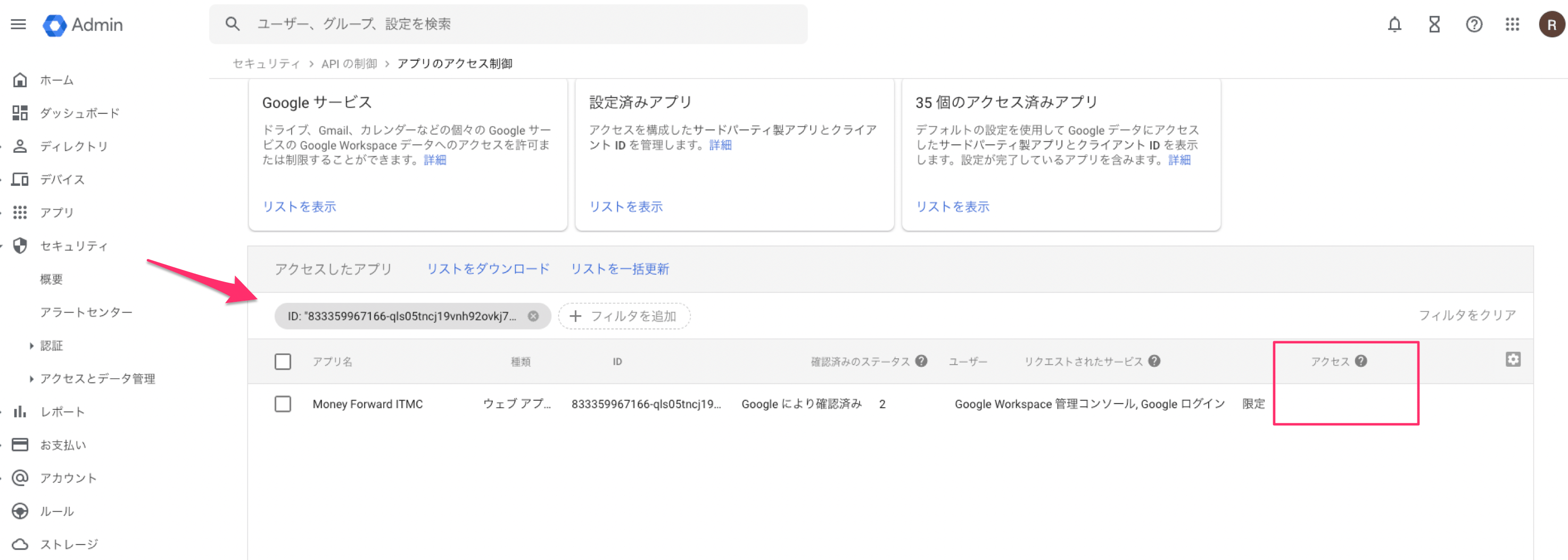Click the user count 2 cell
This screenshot has width=1568, height=560.
pyautogui.click(x=882, y=404)
